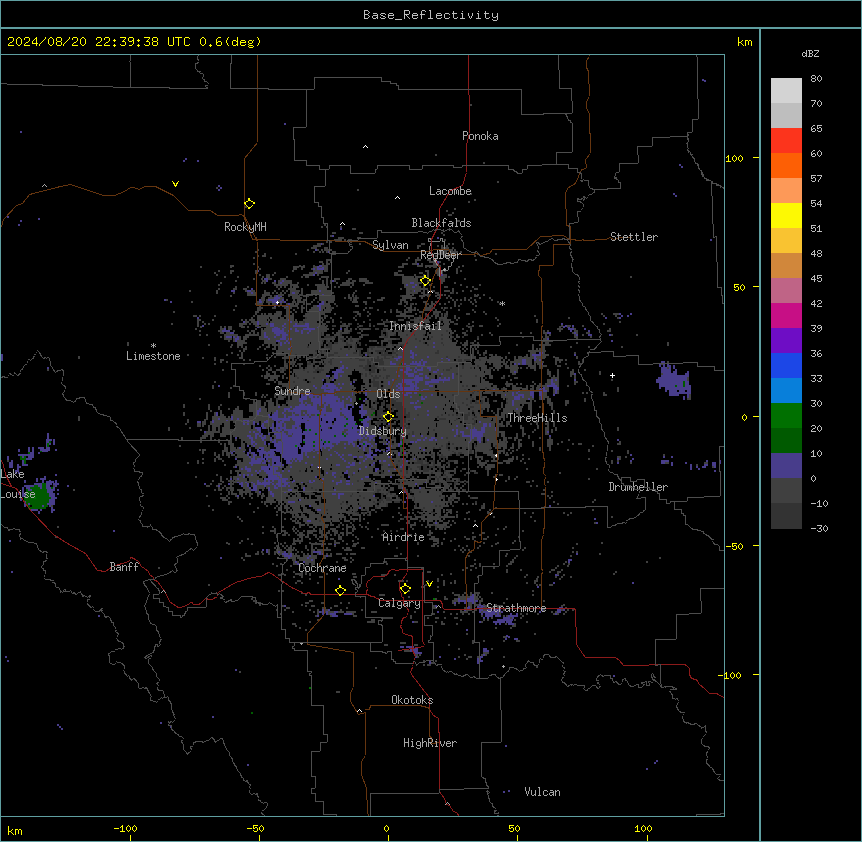
Task: Click the Sylvan label
Action: (x=390, y=245)
